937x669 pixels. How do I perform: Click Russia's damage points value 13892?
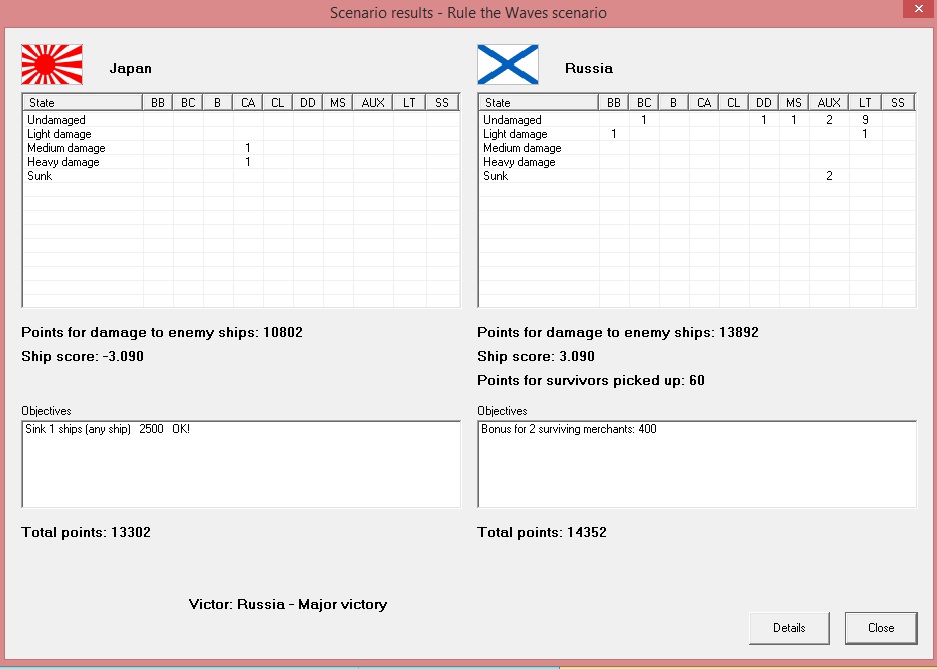[x=739, y=333]
